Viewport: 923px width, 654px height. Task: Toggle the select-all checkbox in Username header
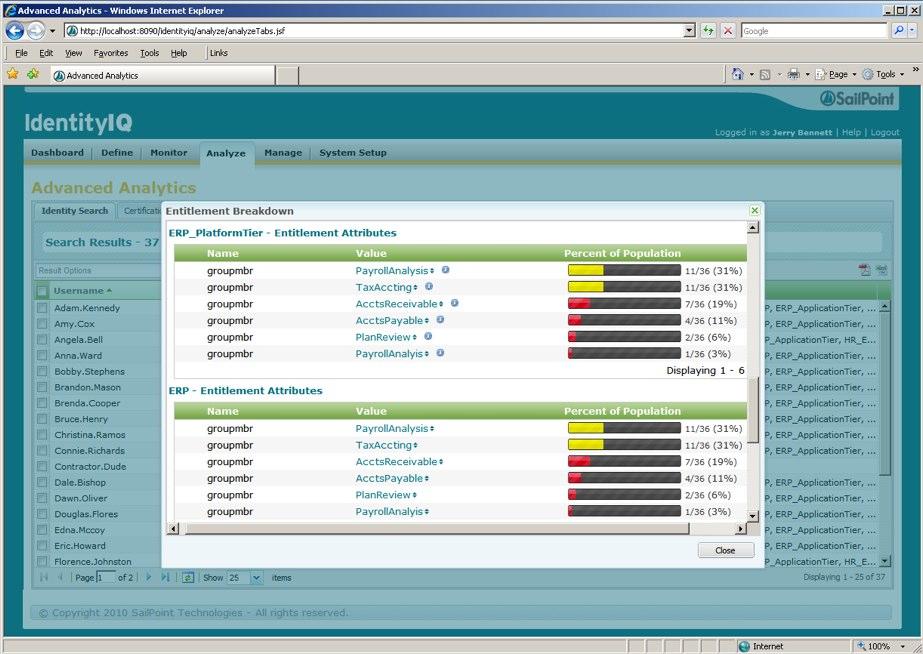(x=42, y=291)
